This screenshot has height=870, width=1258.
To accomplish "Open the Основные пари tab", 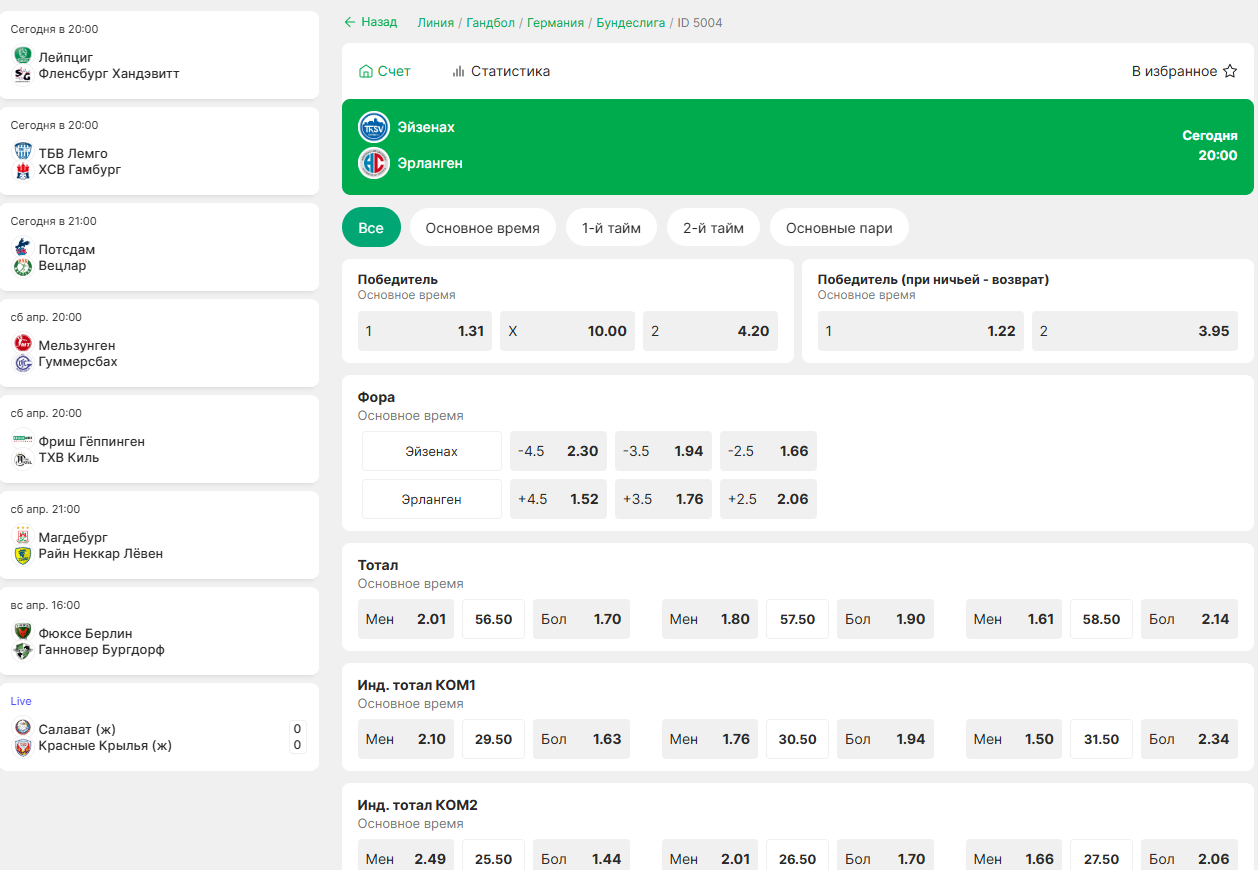I will pyautogui.click(x=839, y=228).
